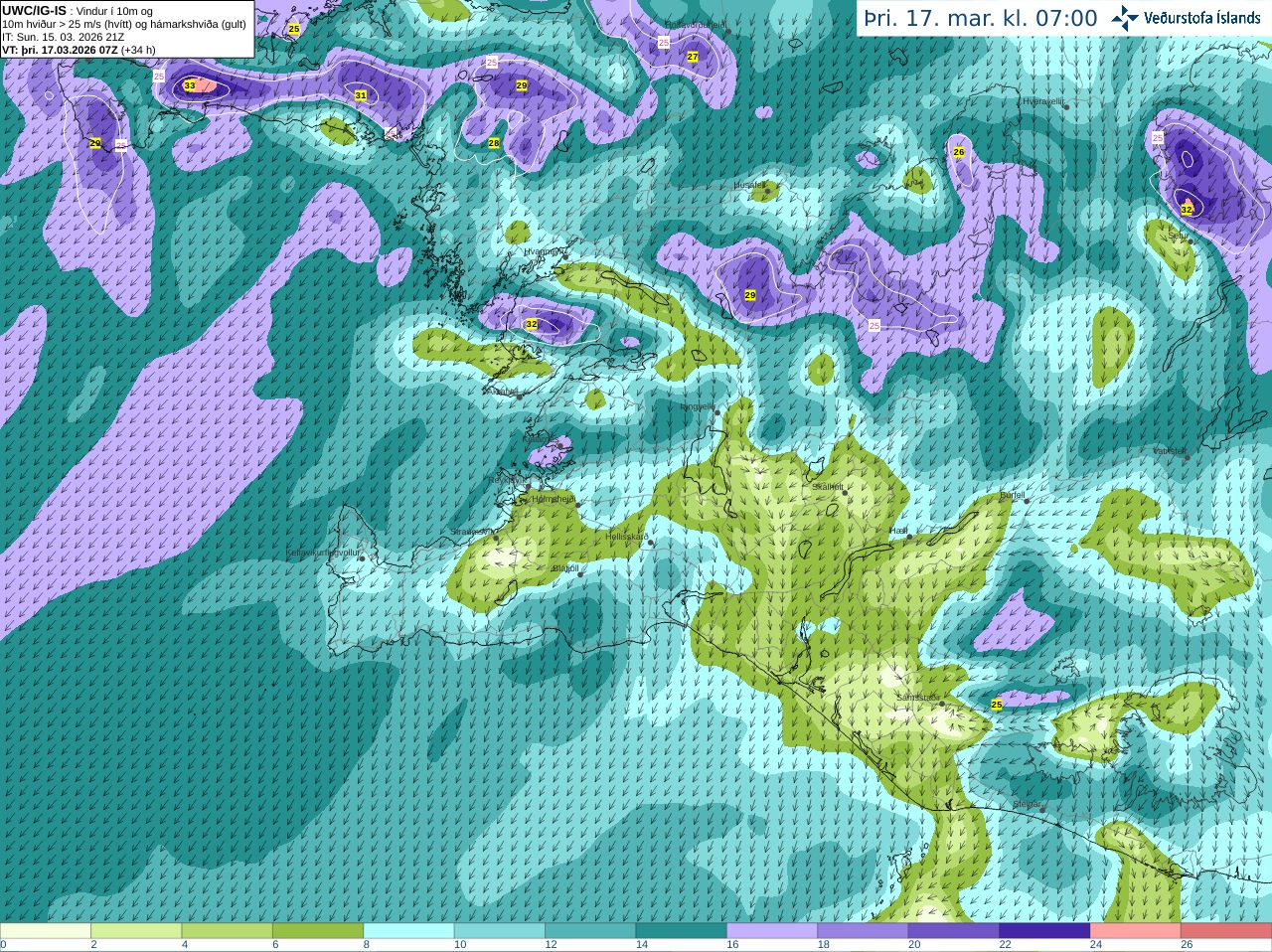Click the Keflavíkurflugvöllur station label
Viewport: 1272px width, 952px height.
[322, 552]
